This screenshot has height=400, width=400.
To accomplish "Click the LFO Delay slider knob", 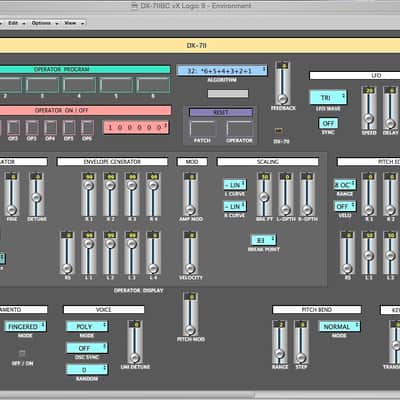I will click(390, 123).
